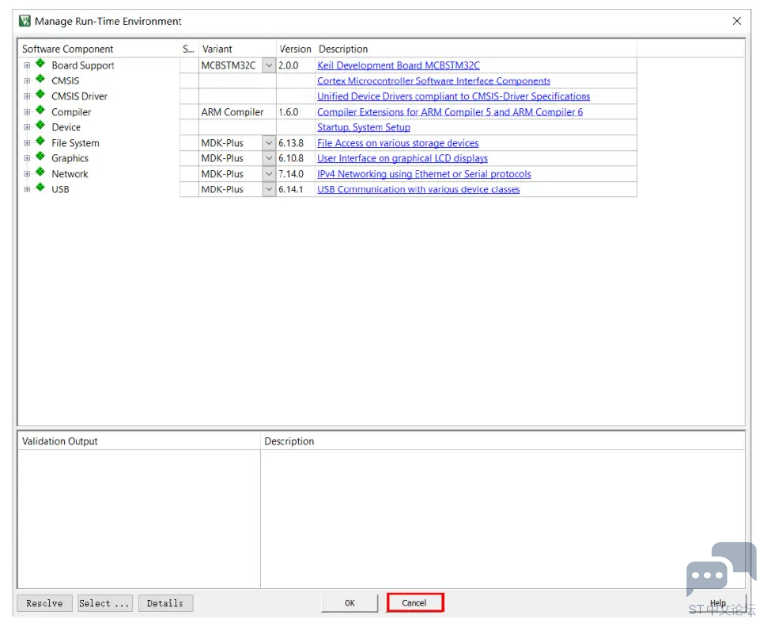
Task: Click the version value 2.0.0
Action: click(288, 65)
